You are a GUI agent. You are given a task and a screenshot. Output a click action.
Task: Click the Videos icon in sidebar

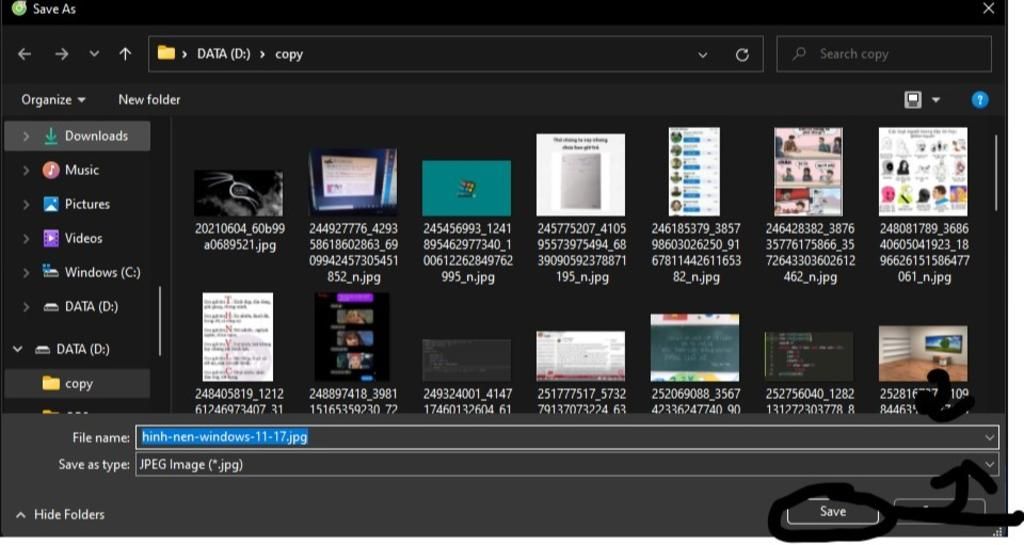[x=50, y=238]
